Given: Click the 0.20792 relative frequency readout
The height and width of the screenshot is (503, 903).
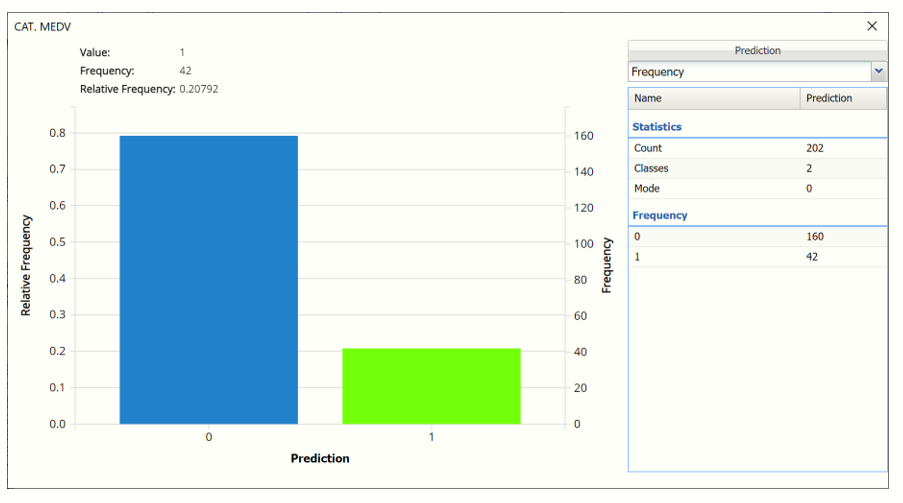Looking at the screenshot, I should coord(198,89).
